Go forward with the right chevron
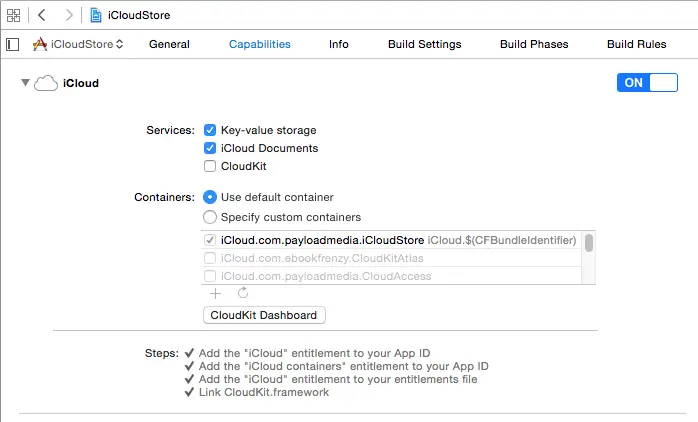The image size is (698, 422). (68, 15)
